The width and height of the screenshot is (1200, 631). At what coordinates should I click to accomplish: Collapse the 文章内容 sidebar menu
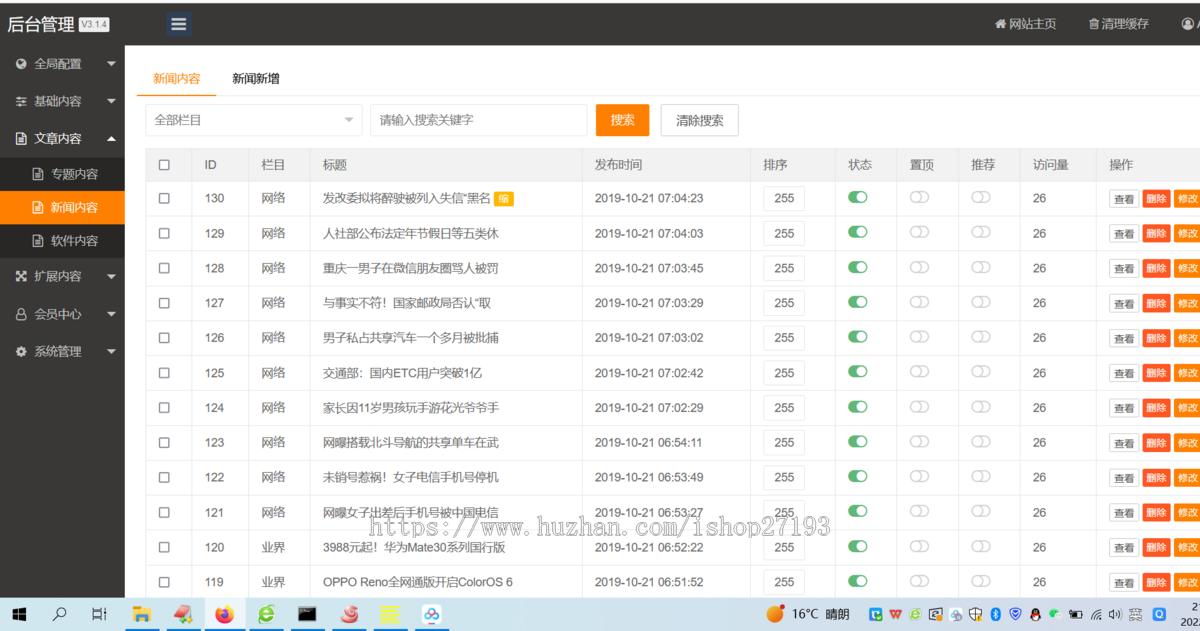pyautogui.click(x=62, y=138)
